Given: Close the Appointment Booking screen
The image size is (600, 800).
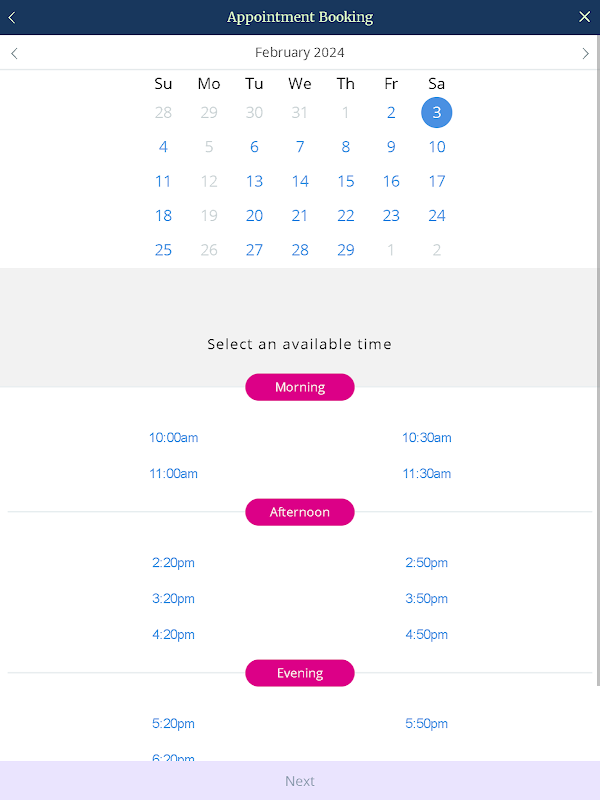Looking at the screenshot, I should click(585, 17).
